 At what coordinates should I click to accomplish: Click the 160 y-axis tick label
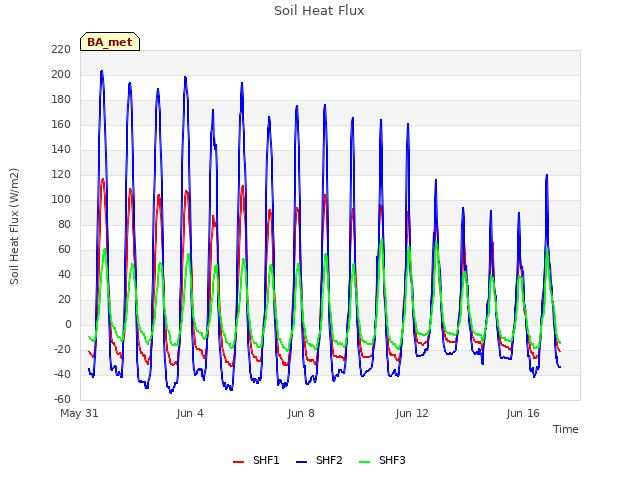[x=61, y=124]
